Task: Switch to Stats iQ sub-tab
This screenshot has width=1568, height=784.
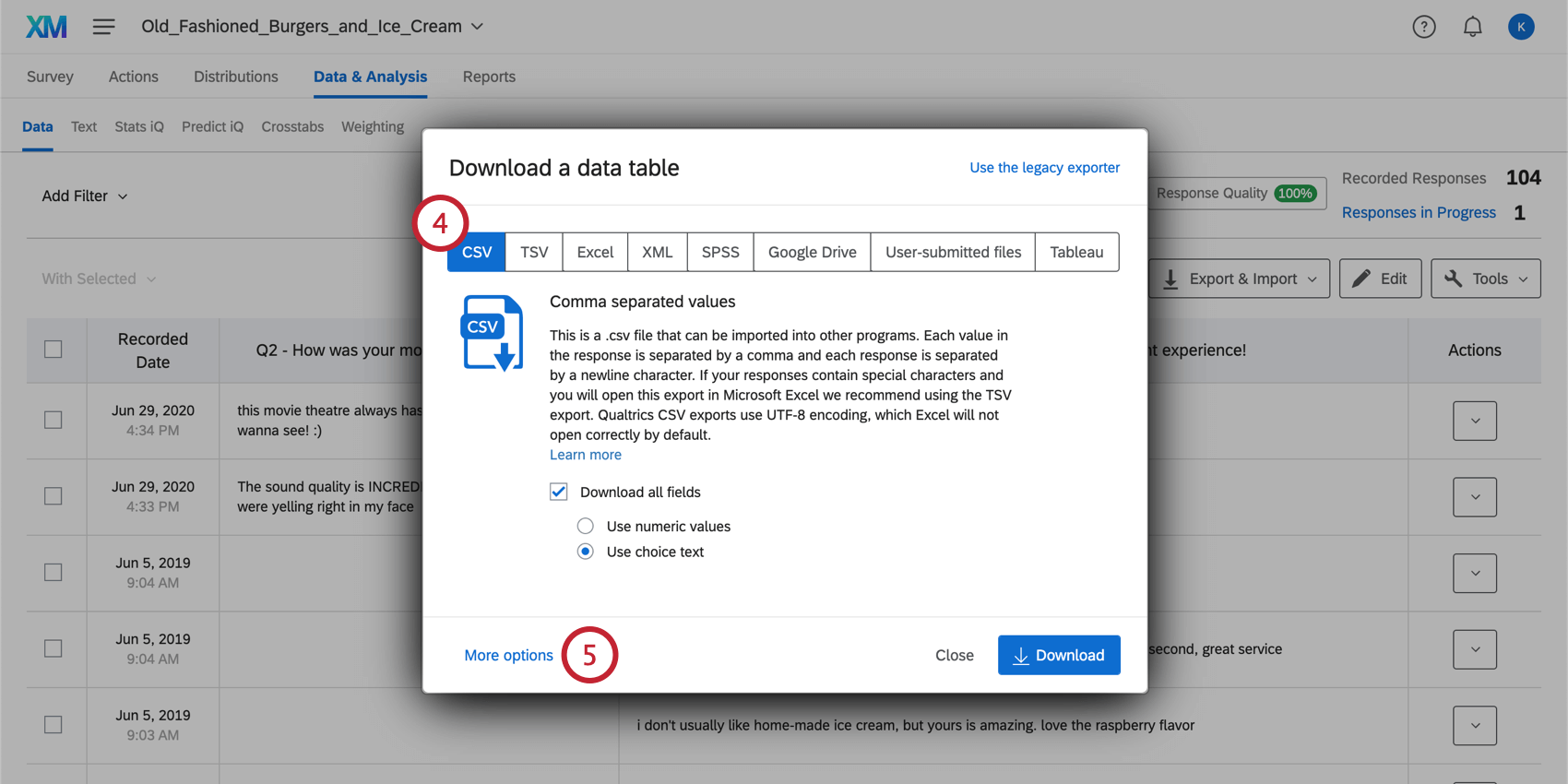Action: click(x=139, y=126)
